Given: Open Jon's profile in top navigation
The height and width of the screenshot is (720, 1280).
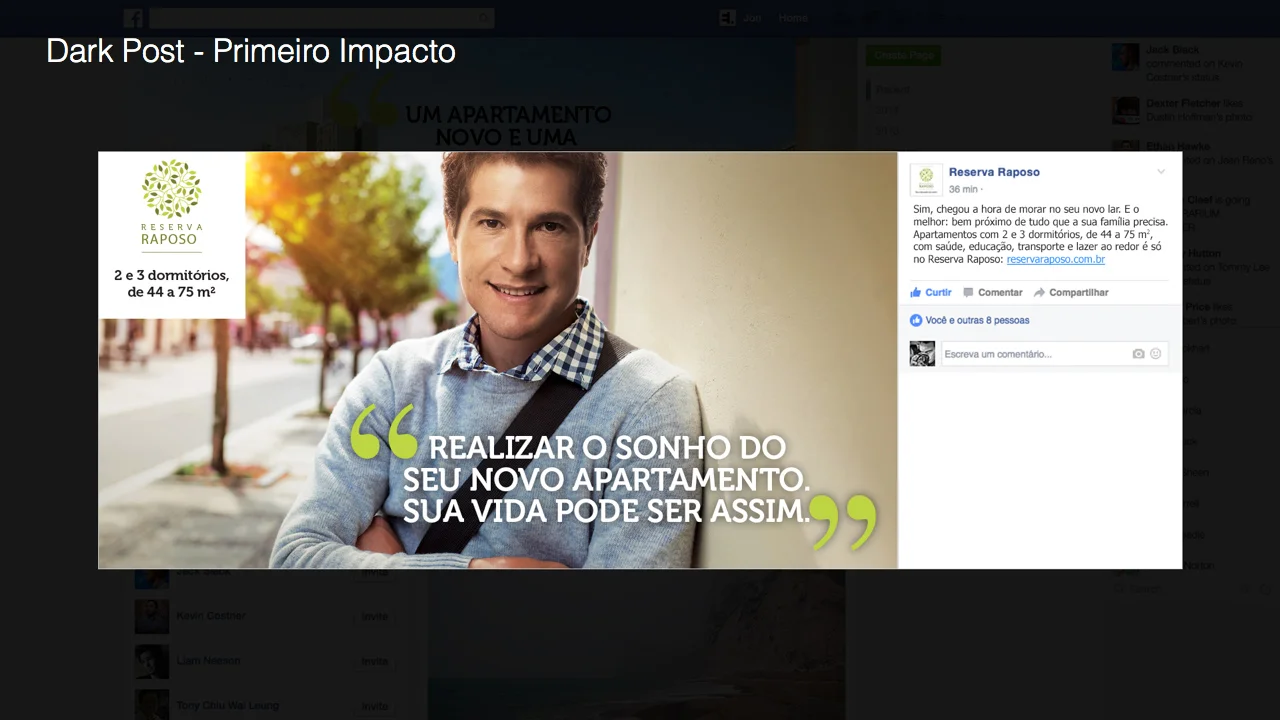Looking at the screenshot, I should [x=741, y=18].
